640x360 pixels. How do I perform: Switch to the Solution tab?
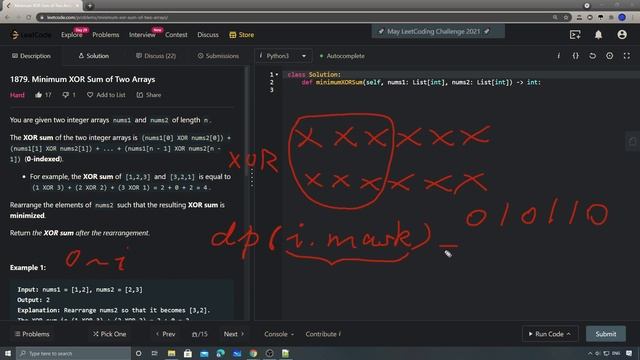click(93, 56)
